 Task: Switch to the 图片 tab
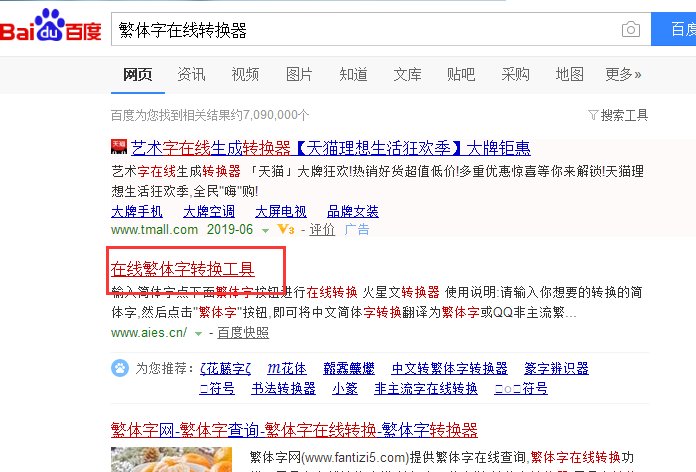click(299, 74)
